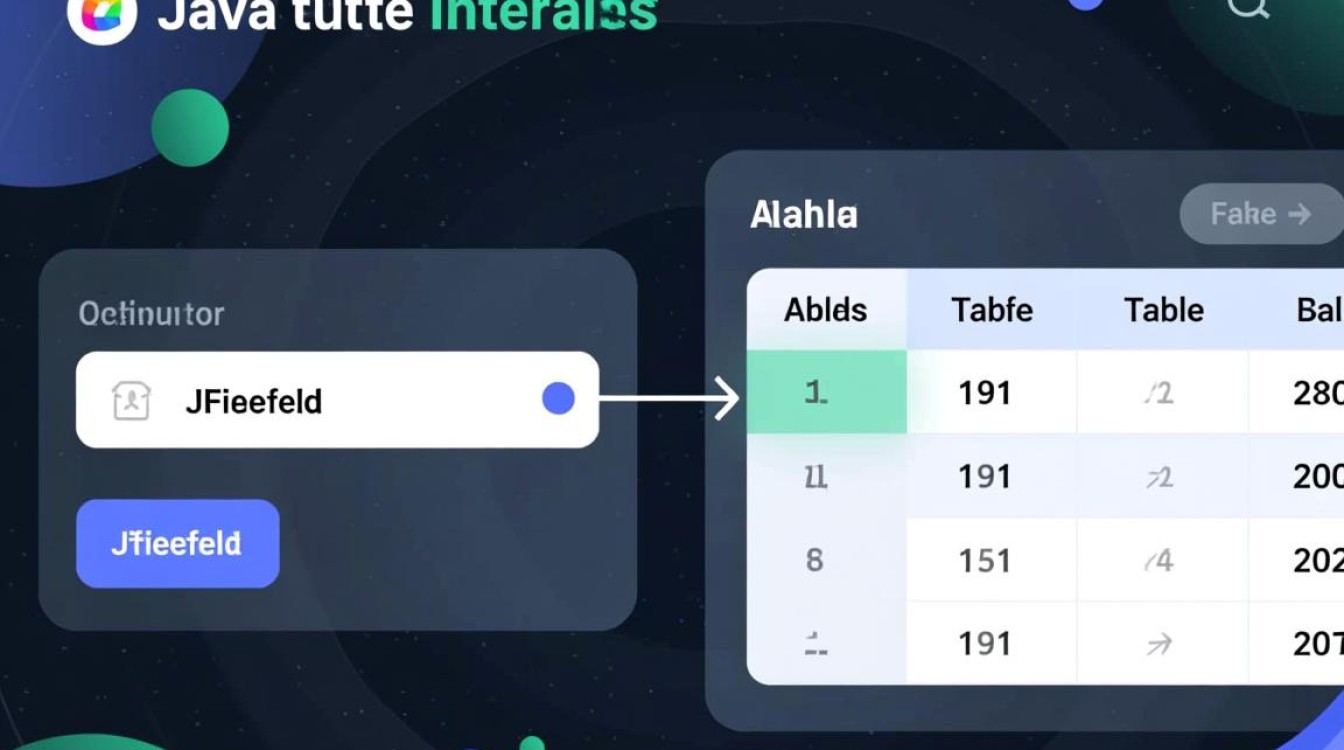Toggle the blue dot in JFieefeld field
This screenshot has height=750, width=1344.
(x=558, y=399)
